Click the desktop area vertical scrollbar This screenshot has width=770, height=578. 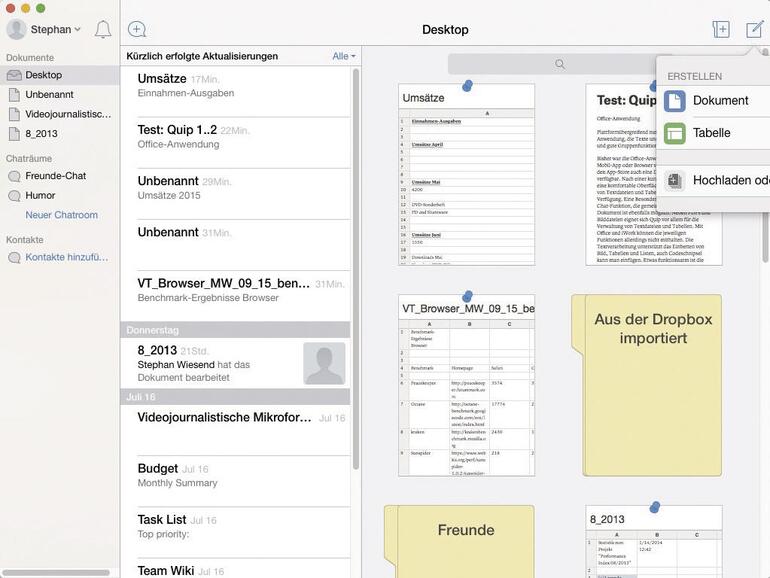[766, 155]
